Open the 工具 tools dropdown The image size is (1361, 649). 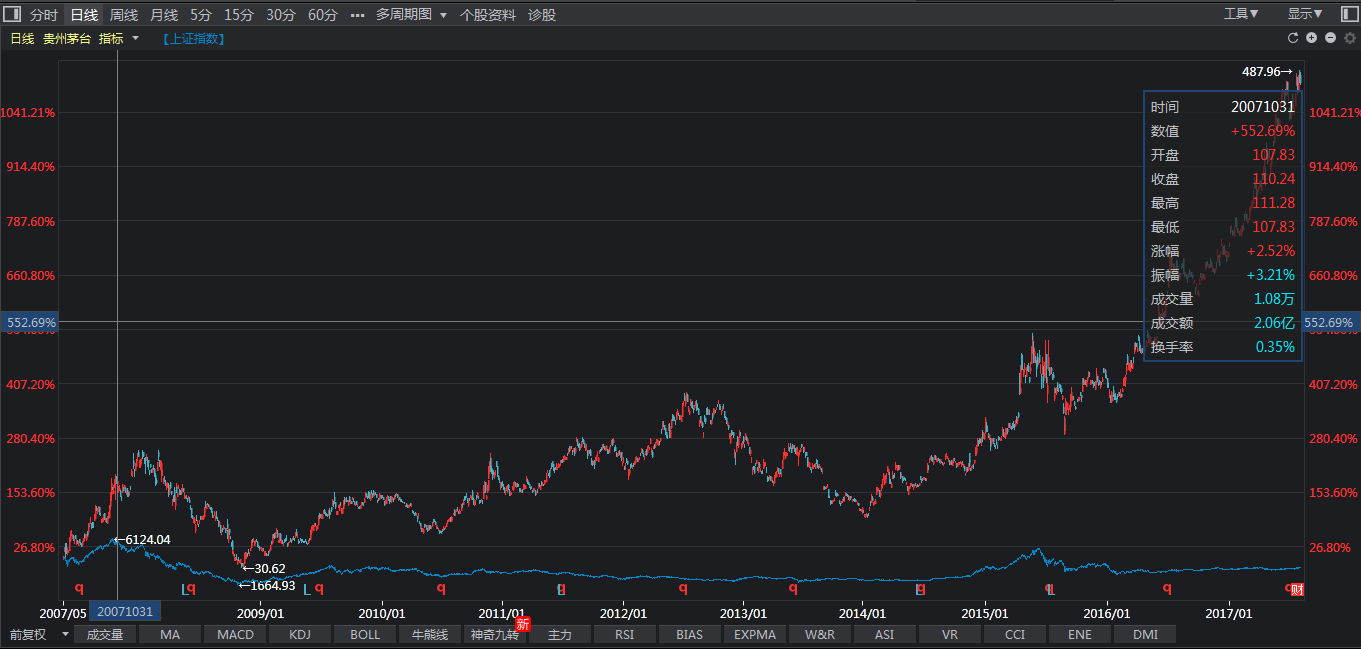click(1241, 14)
